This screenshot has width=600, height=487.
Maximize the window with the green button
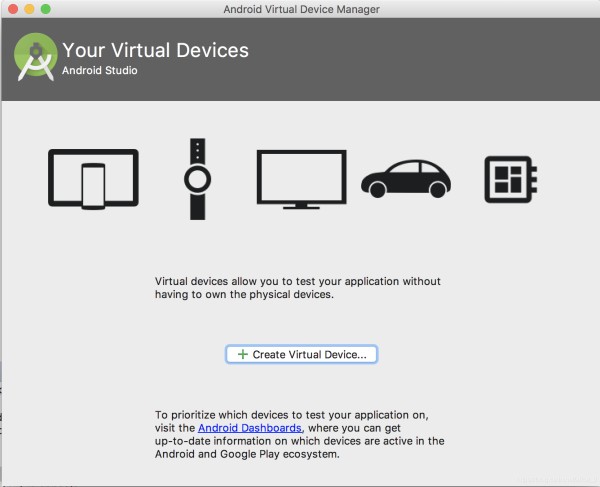coord(46,9)
